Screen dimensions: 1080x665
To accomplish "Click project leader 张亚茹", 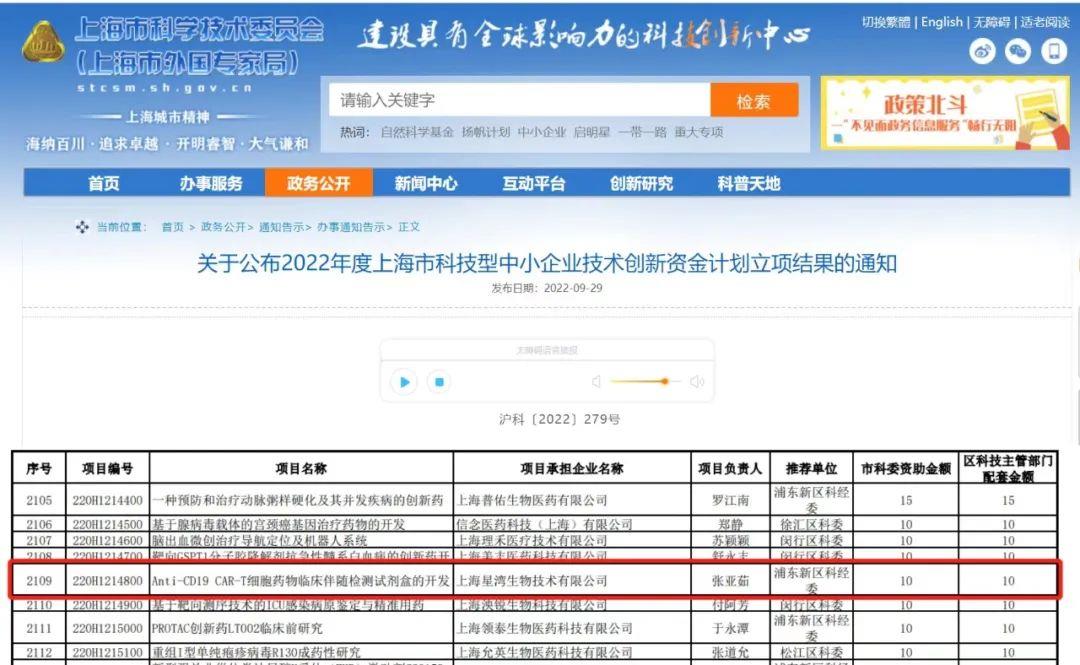I will click(x=730, y=581).
